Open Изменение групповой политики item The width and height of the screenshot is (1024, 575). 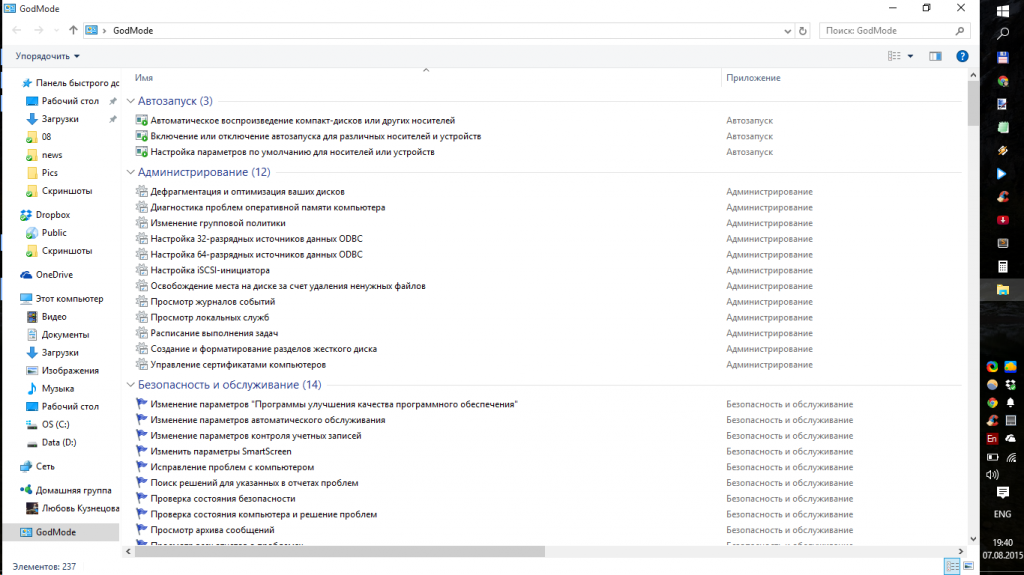point(217,223)
